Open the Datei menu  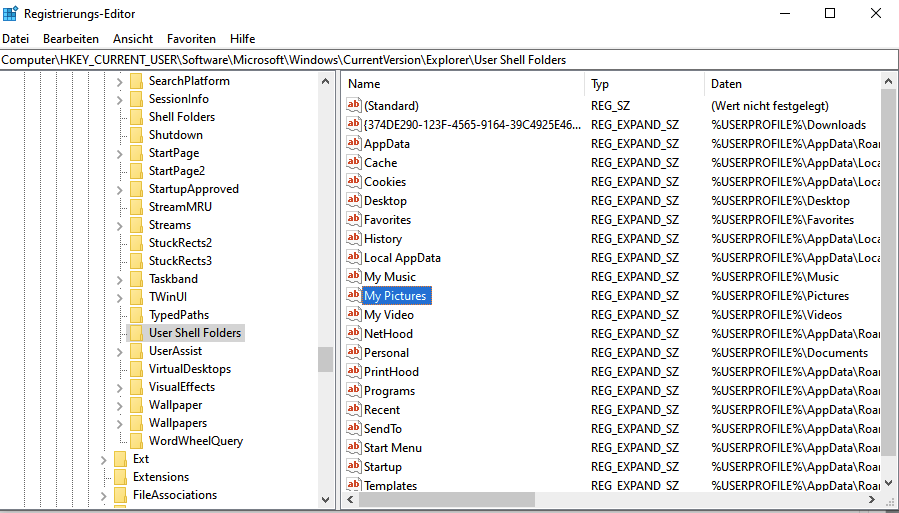[x=15, y=39]
